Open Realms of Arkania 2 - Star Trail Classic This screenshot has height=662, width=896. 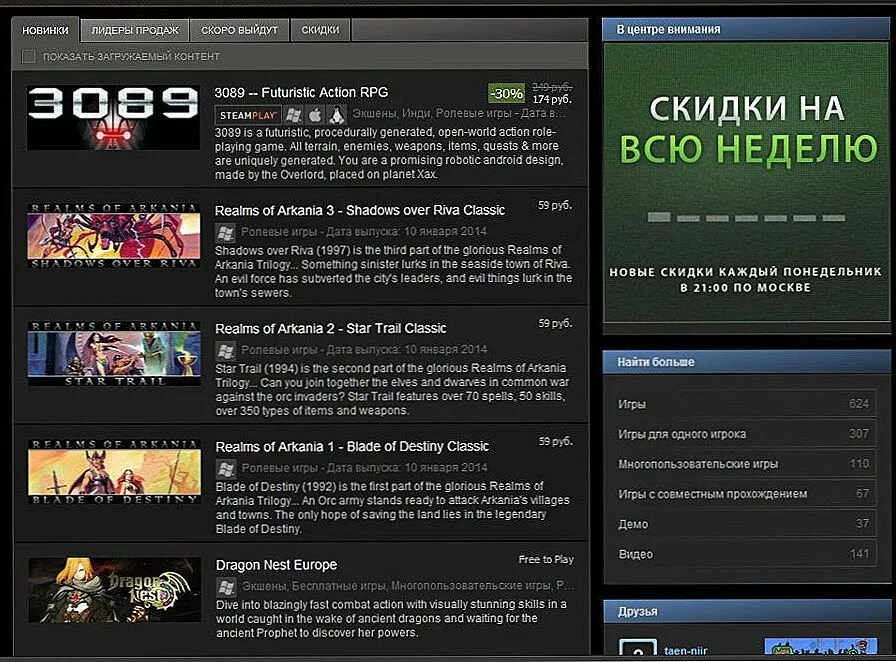click(x=330, y=329)
